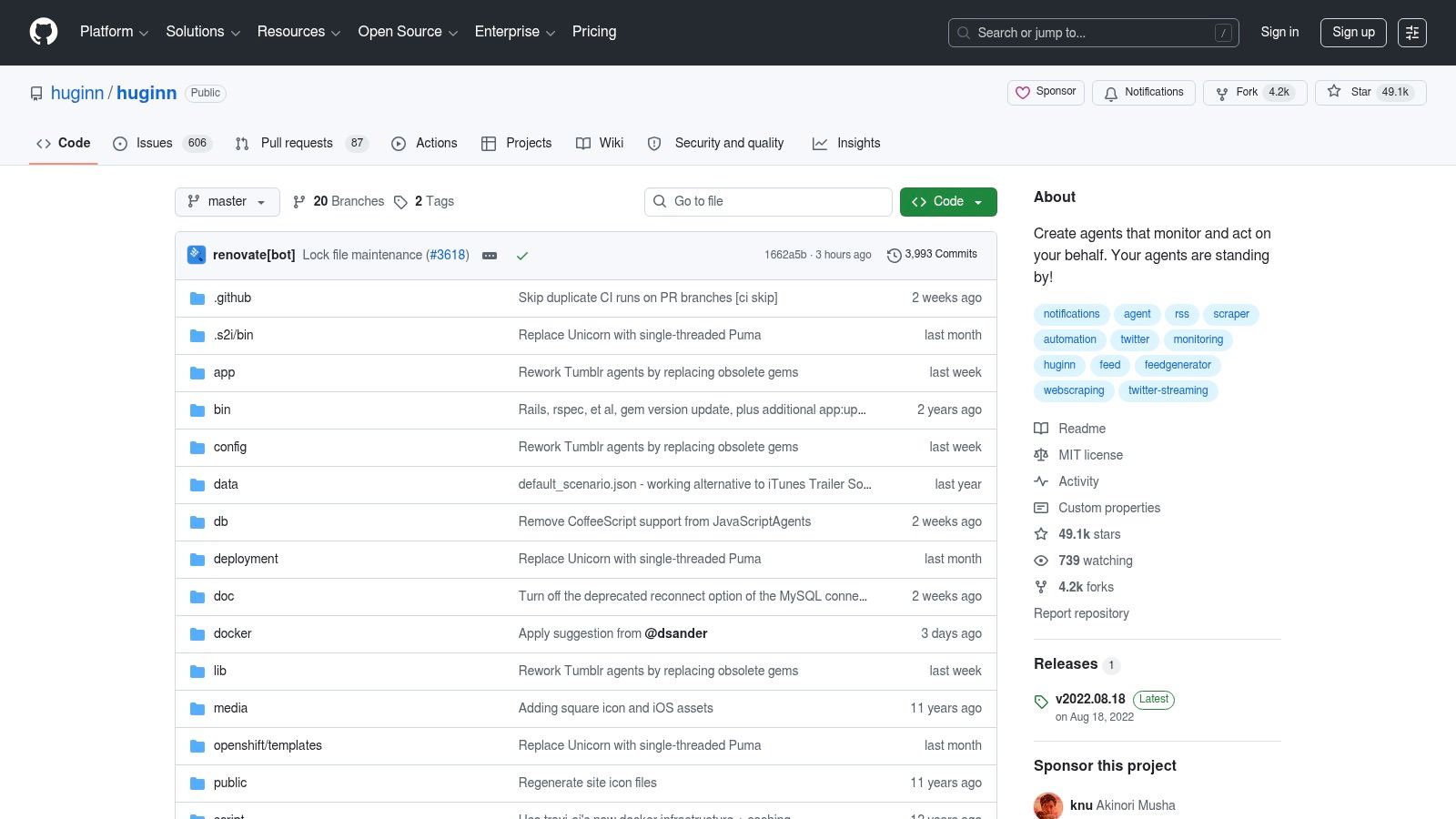
Task: Expand the green Code dropdown button
Action: (948, 202)
